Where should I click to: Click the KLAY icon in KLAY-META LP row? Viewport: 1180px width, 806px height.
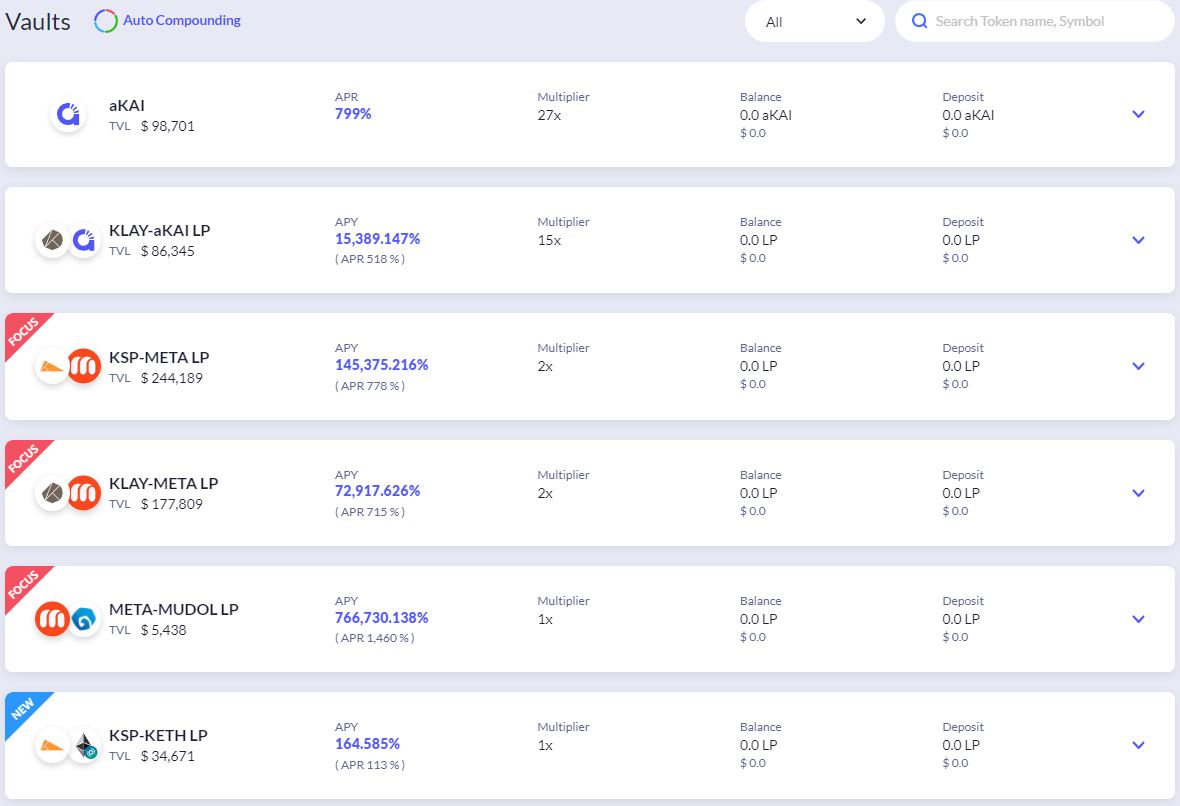pyautogui.click(x=52, y=494)
